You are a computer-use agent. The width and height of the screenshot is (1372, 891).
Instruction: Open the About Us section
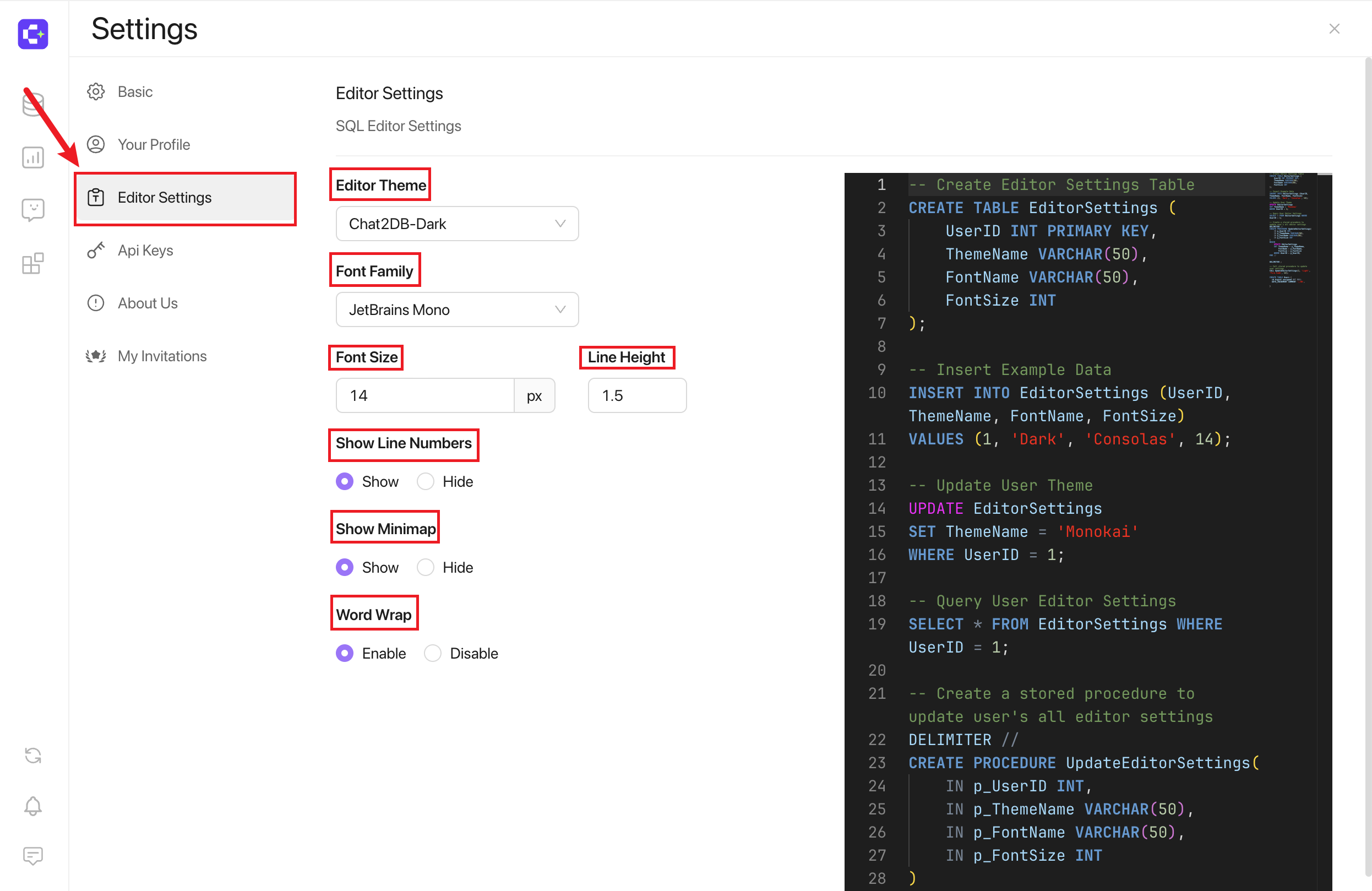pyautogui.click(x=185, y=303)
